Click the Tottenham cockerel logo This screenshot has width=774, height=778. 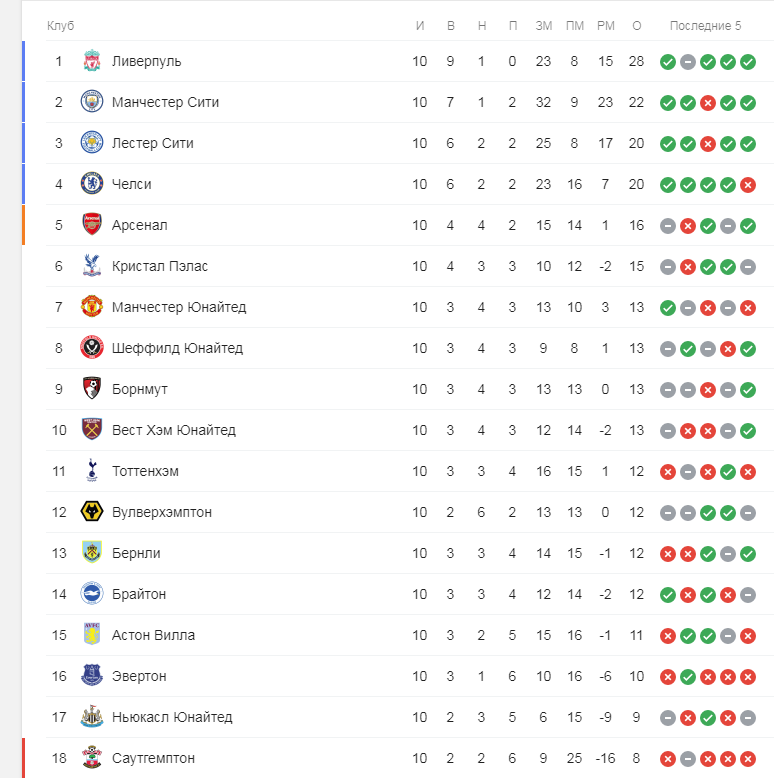click(92, 470)
